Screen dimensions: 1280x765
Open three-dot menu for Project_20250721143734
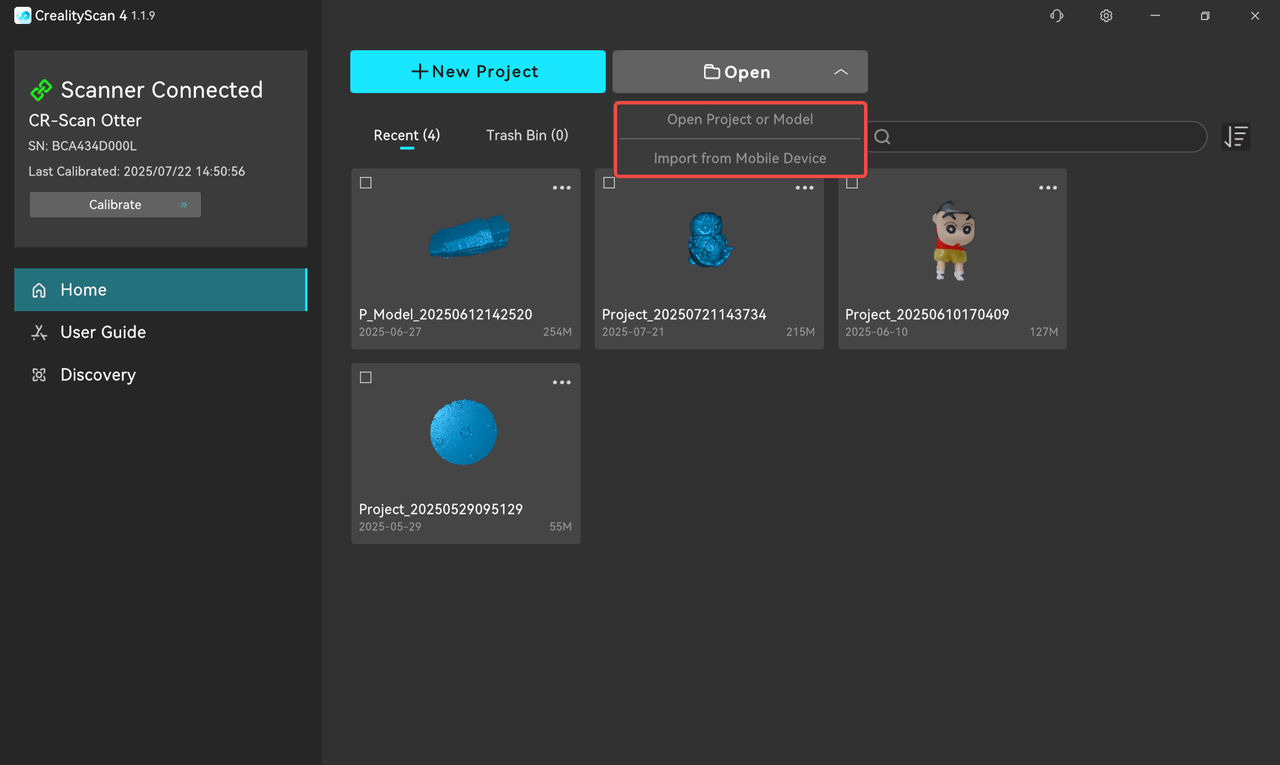click(805, 188)
